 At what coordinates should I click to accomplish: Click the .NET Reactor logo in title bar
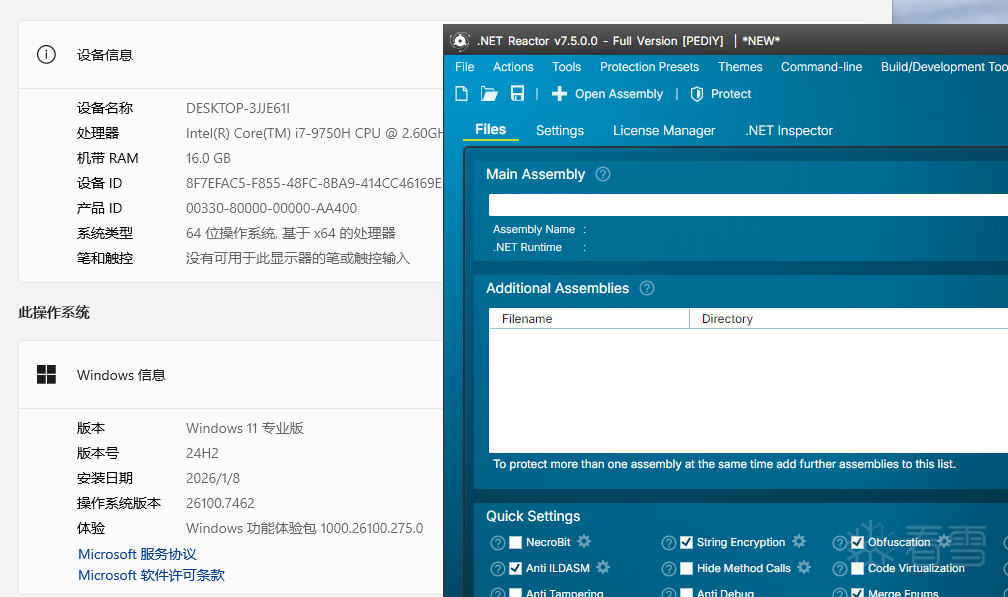pyautogui.click(x=460, y=41)
